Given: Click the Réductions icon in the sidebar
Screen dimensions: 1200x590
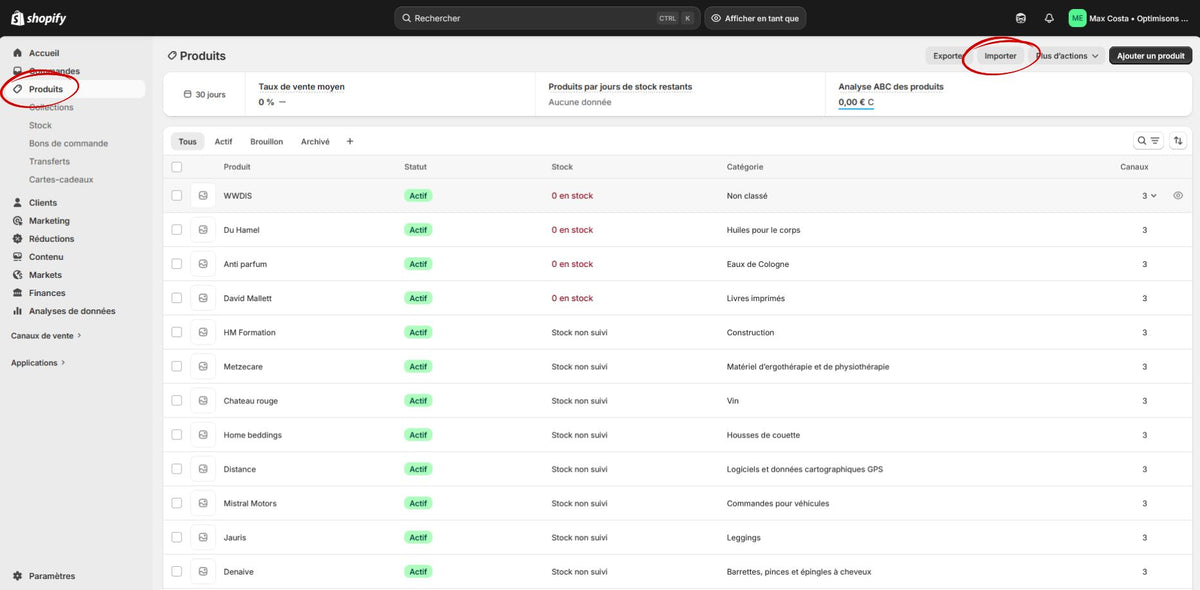Looking at the screenshot, I should point(18,239).
